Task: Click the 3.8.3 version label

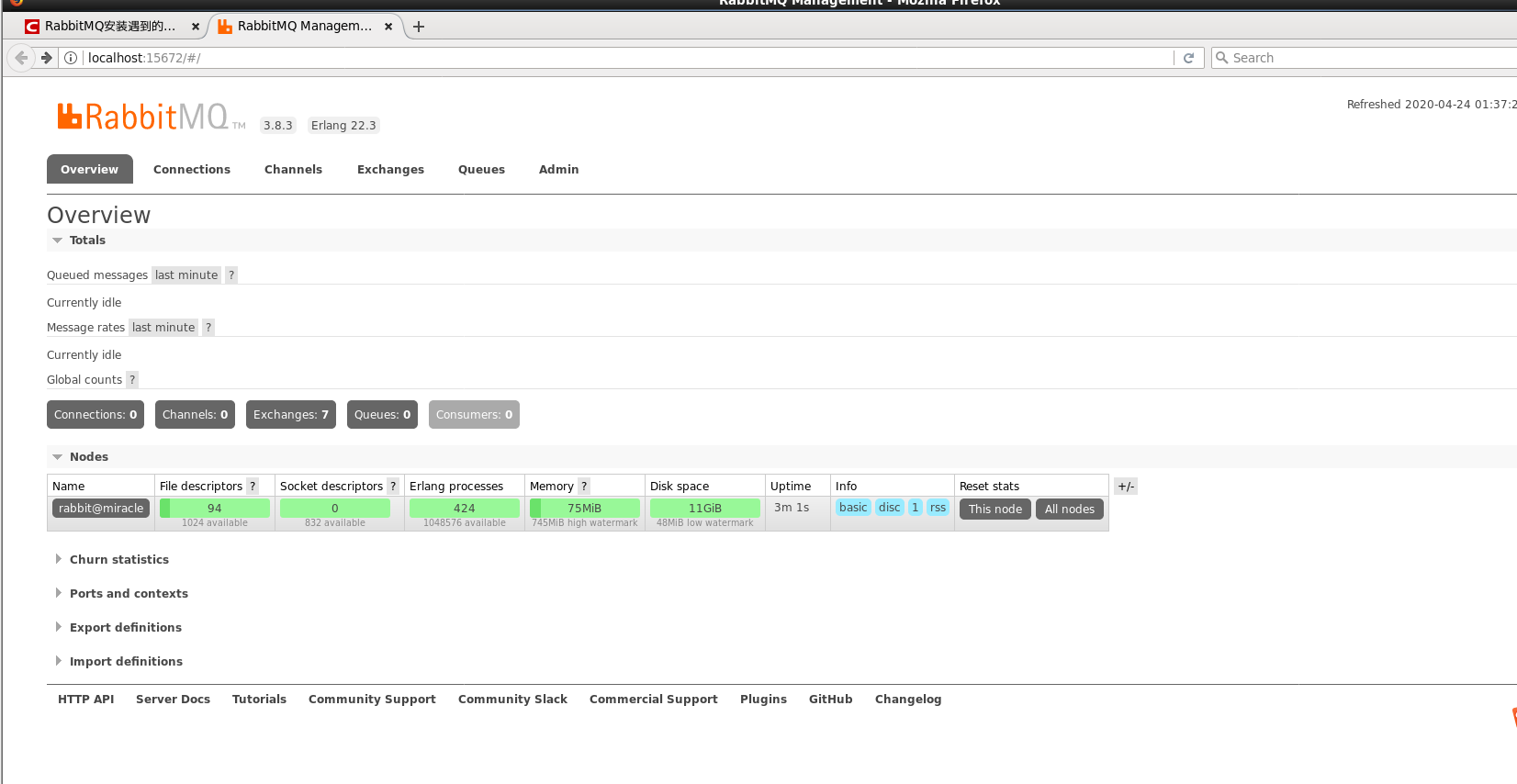Action: tap(278, 126)
